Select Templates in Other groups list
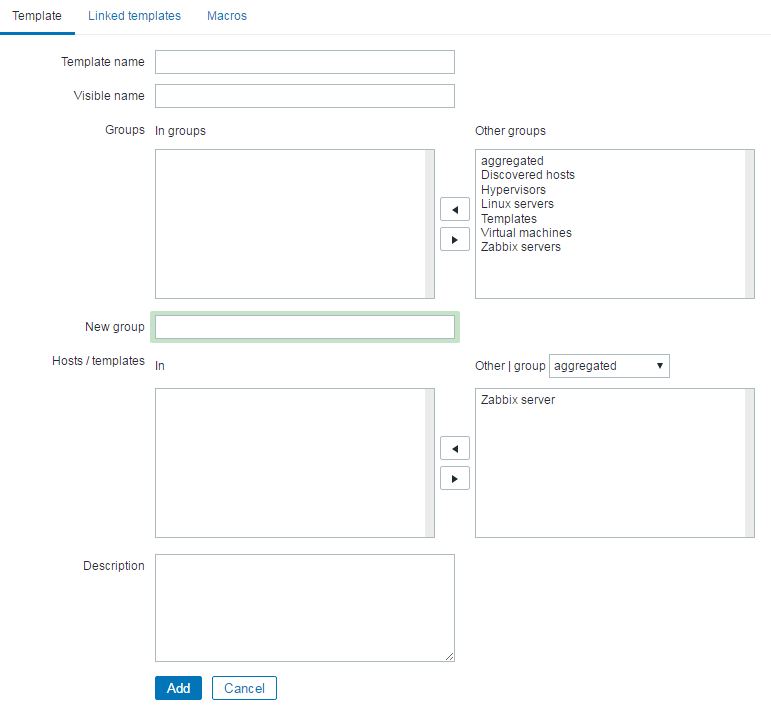The width and height of the screenshot is (771, 711). coord(509,218)
